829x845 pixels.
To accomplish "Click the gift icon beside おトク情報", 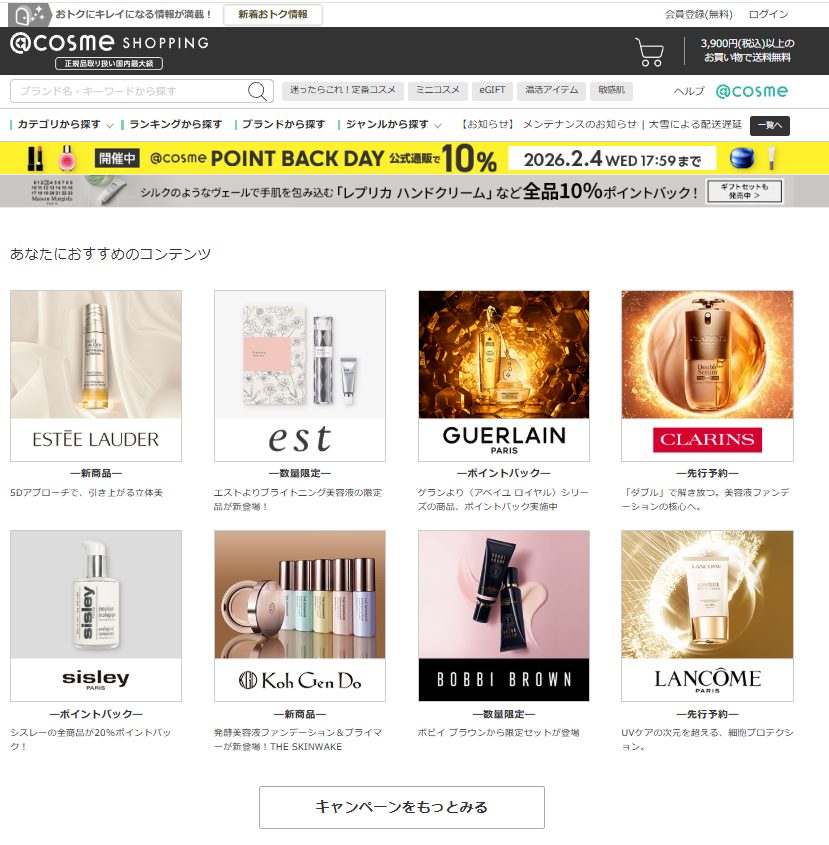I will click(x=30, y=15).
